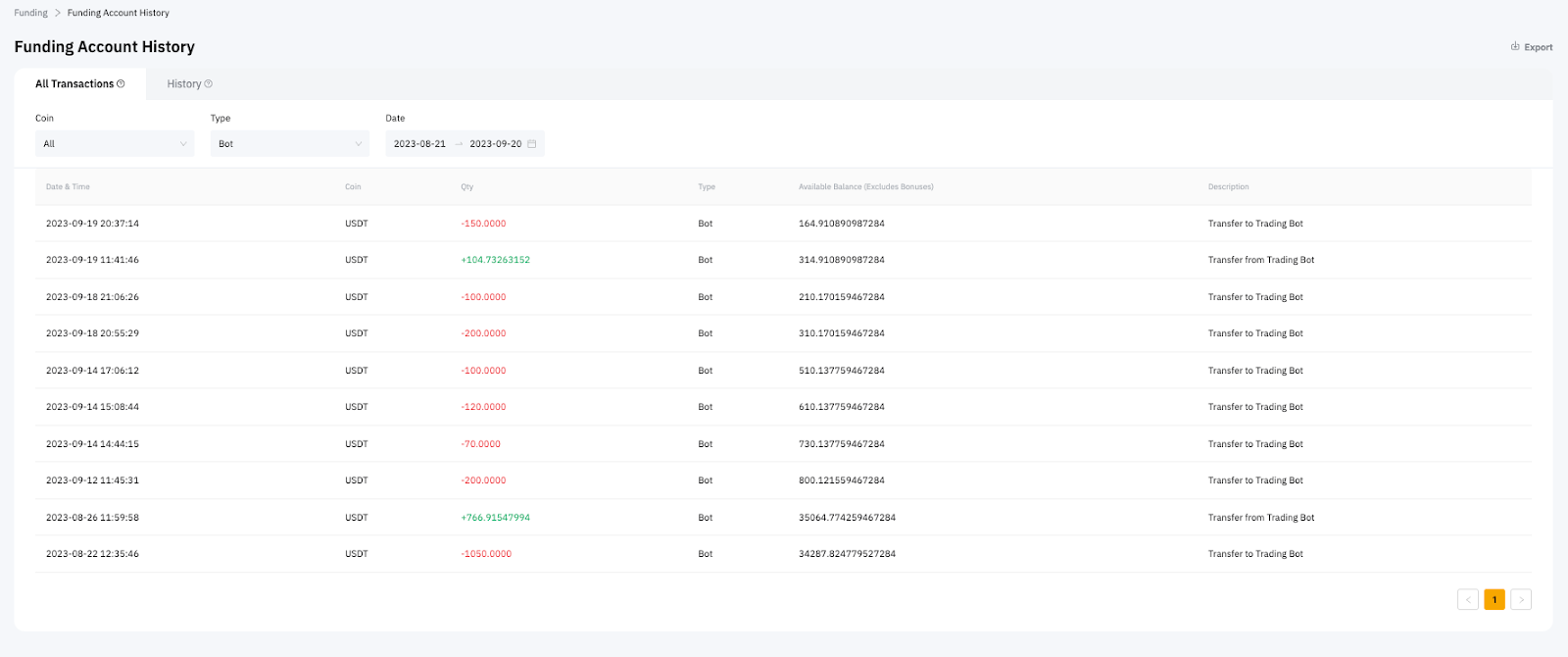Click help icon beside All Transactions

click(x=121, y=84)
